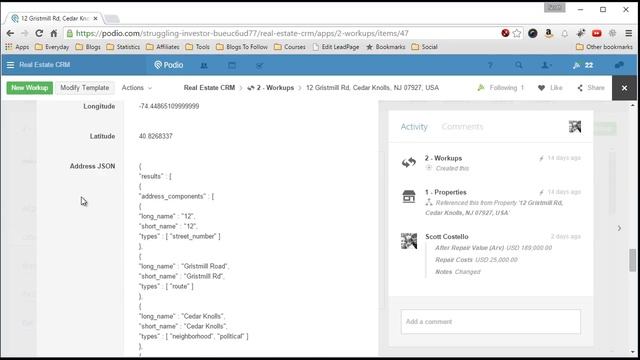Click the New Workup button
The width and height of the screenshot is (640, 360).
pyautogui.click(x=29, y=88)
